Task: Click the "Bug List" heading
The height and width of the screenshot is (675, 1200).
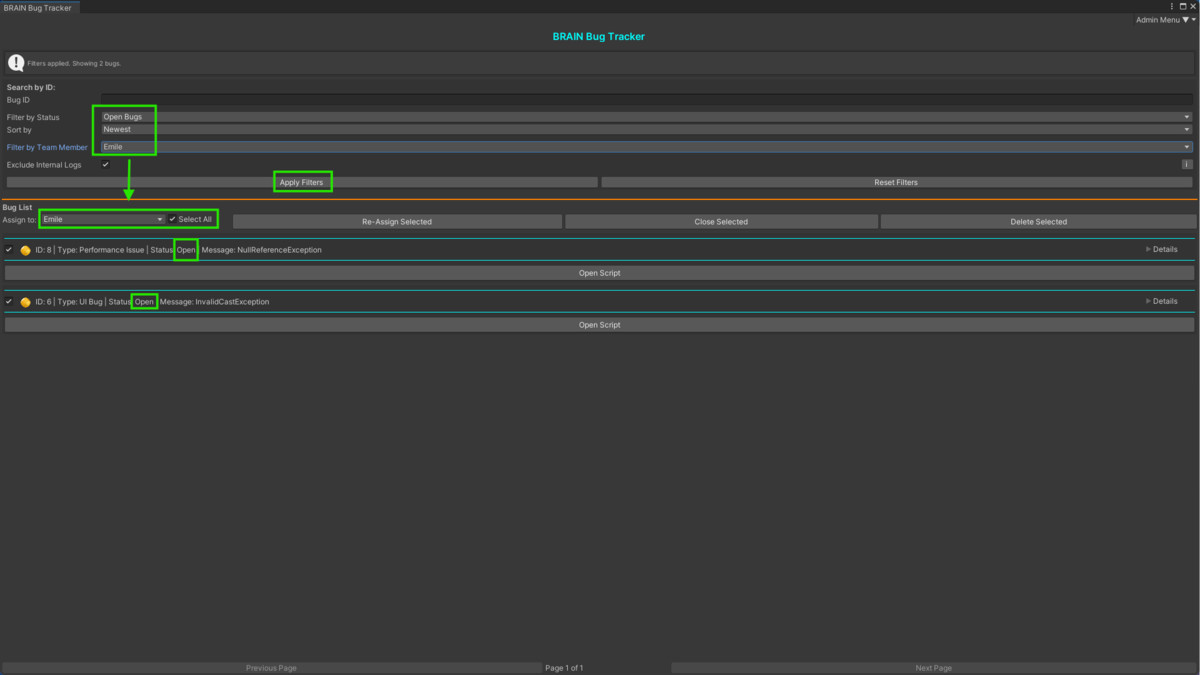Action: click(x=17, y=207)
